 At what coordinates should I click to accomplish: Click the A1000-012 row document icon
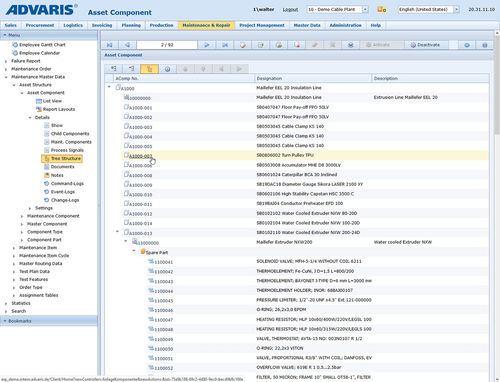coord(126,213)
